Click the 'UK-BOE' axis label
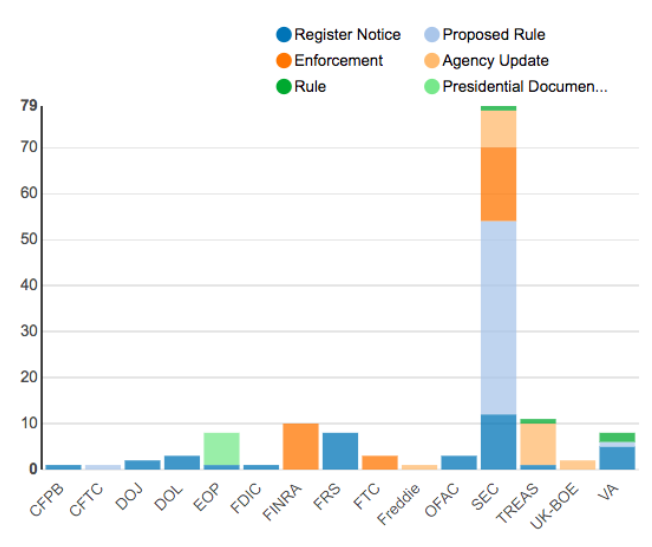 click(554, 506)
